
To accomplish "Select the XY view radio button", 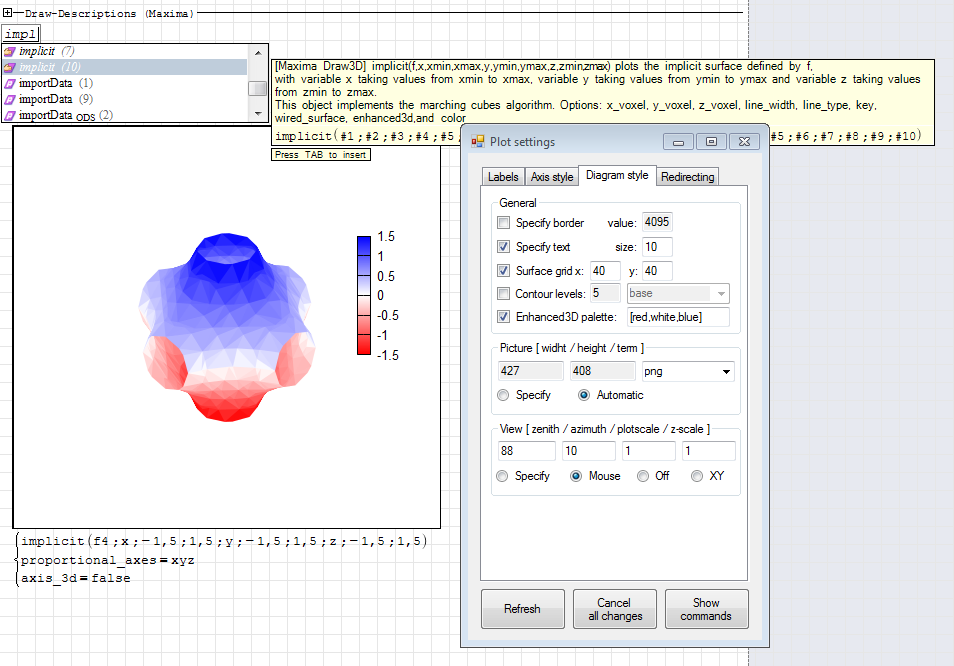I will pyautogui.click(x=697, y=477).
